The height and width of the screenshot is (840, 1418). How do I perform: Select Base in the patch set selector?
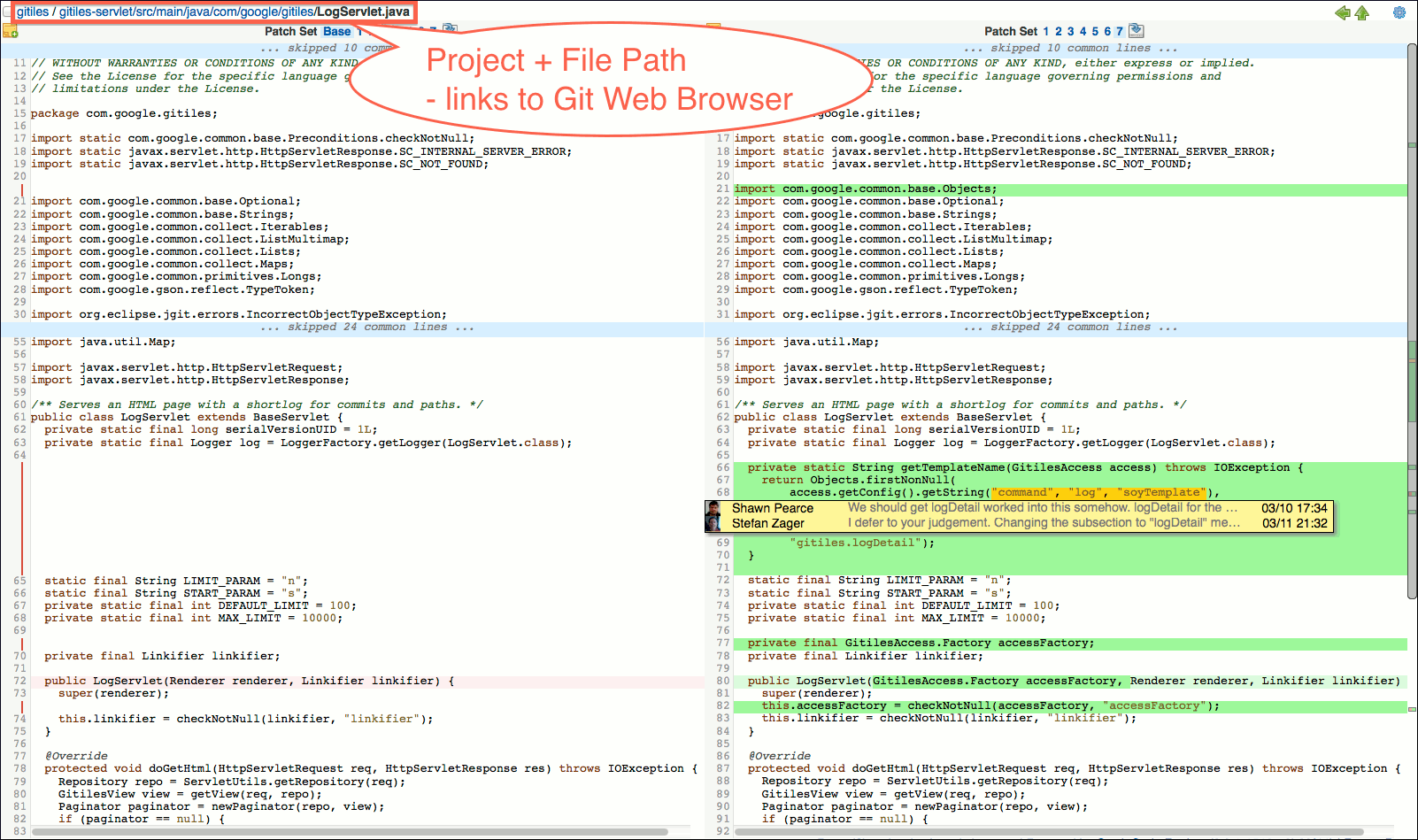tap(335, 30)
